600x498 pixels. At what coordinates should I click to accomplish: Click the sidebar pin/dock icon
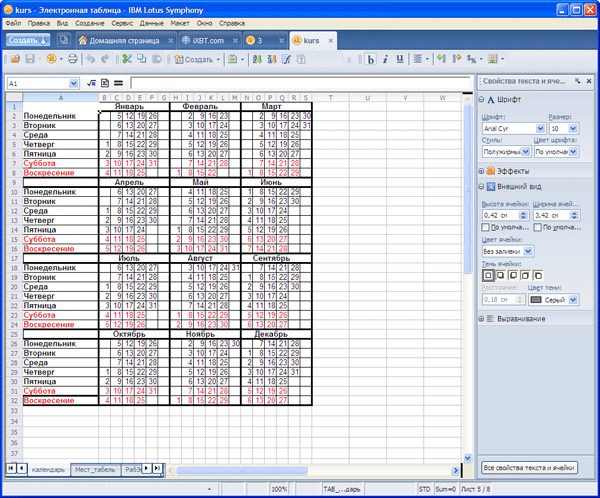577,81
